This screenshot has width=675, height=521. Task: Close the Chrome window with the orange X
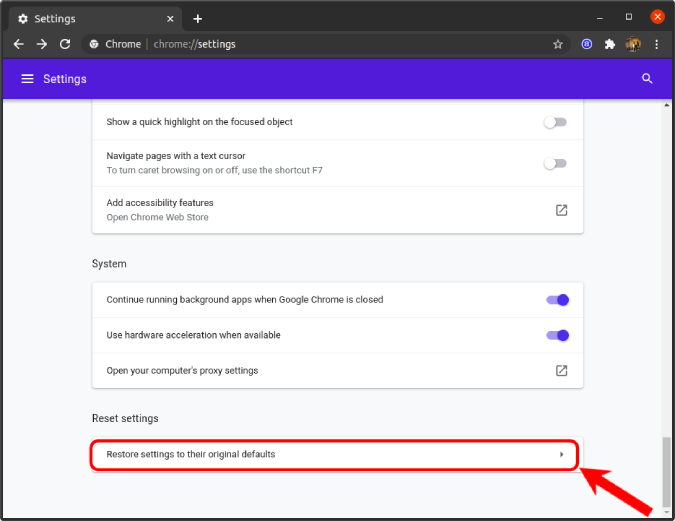pos(657,17)
